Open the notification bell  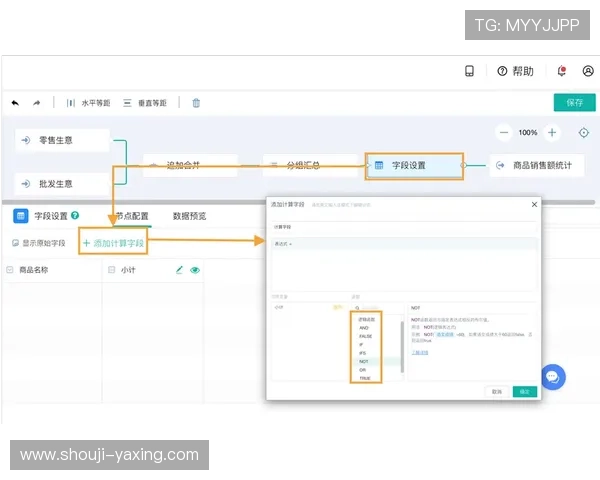[x=561, y=71]
